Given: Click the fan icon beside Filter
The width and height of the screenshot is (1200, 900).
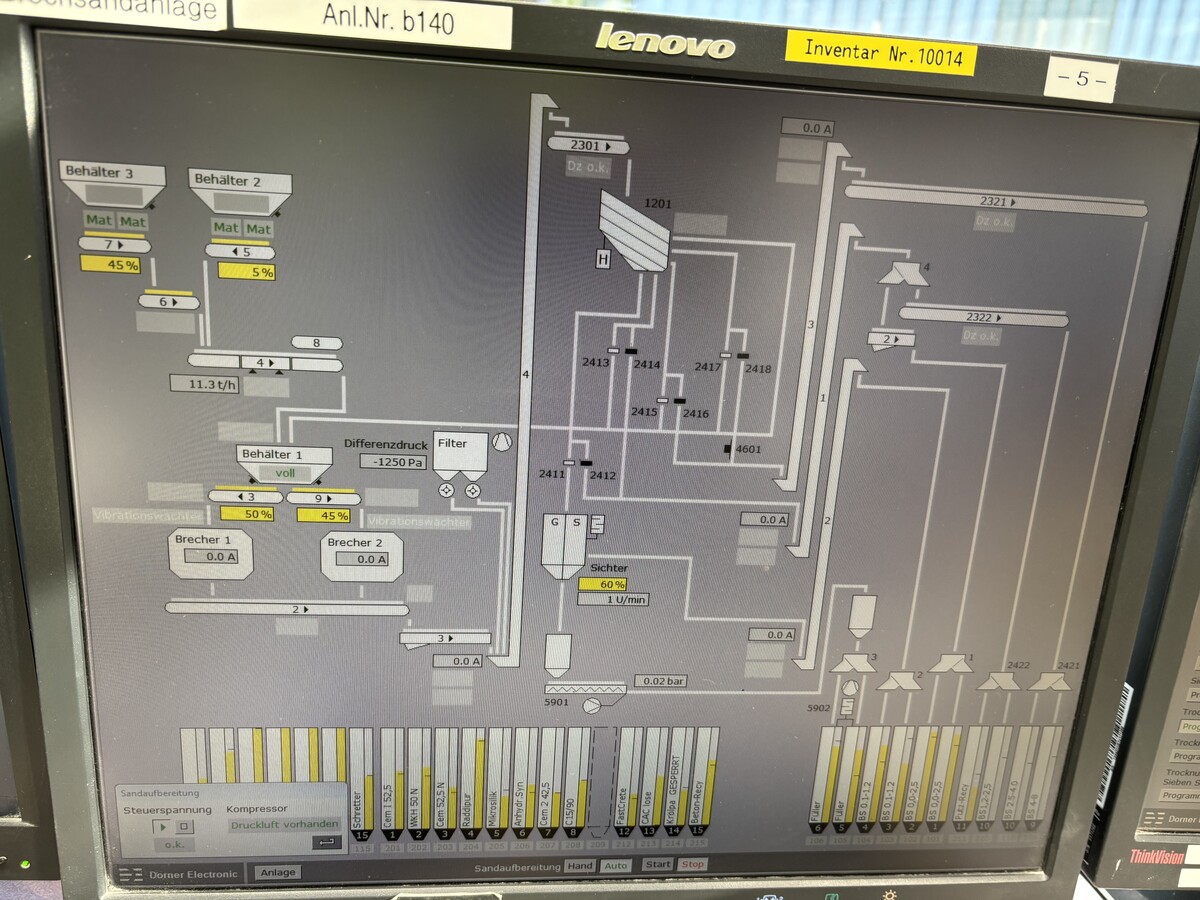Looking at the screenshot, I should [x=501, y=444].
